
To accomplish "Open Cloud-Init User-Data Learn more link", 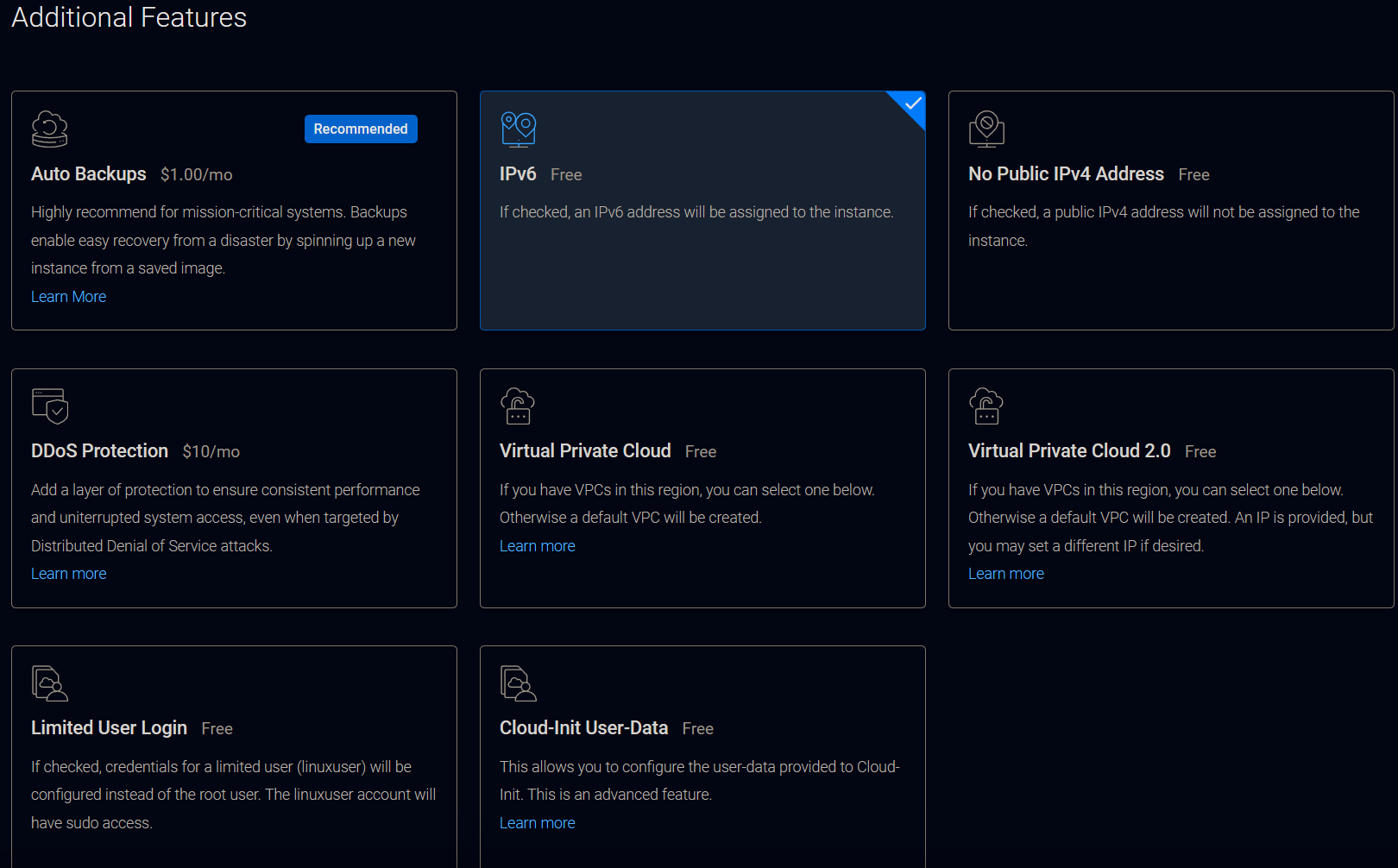I will [x=537, y=823].
